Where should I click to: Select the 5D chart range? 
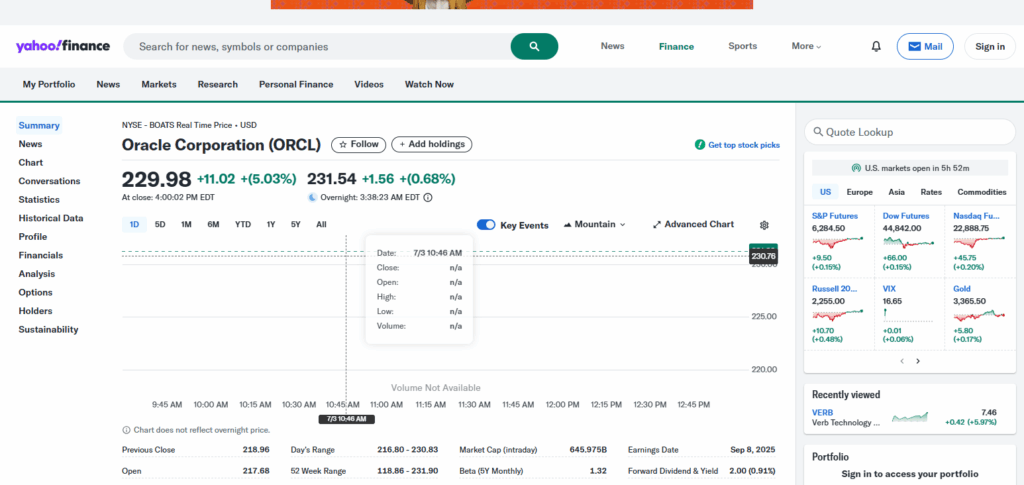160,225
